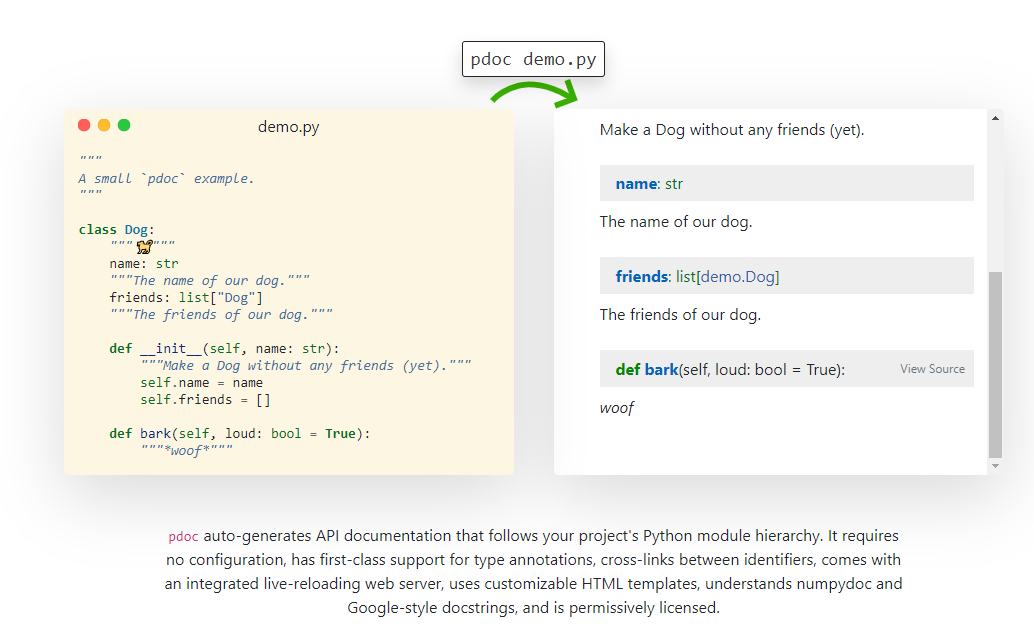Screen dimensions: 1034x626
Task: Click the docs panel scrollbar thumb
Action: [995, 364]
